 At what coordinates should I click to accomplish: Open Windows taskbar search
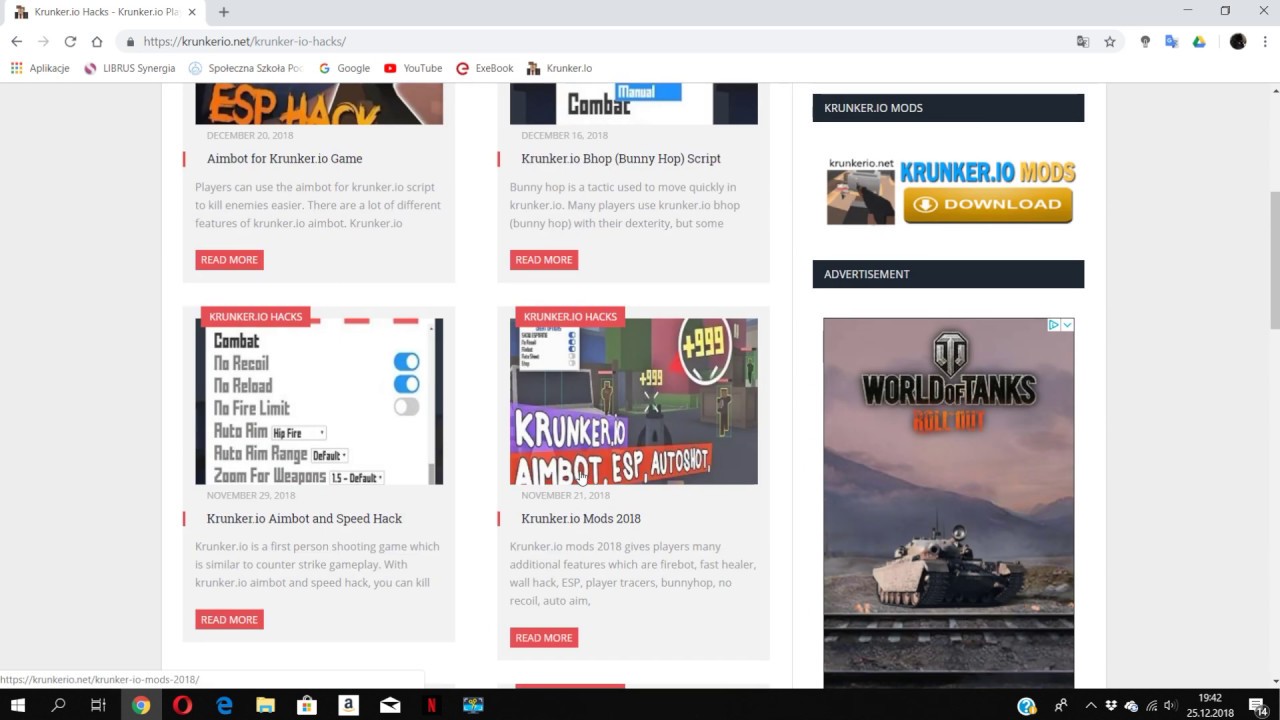[x=58, y=705]
